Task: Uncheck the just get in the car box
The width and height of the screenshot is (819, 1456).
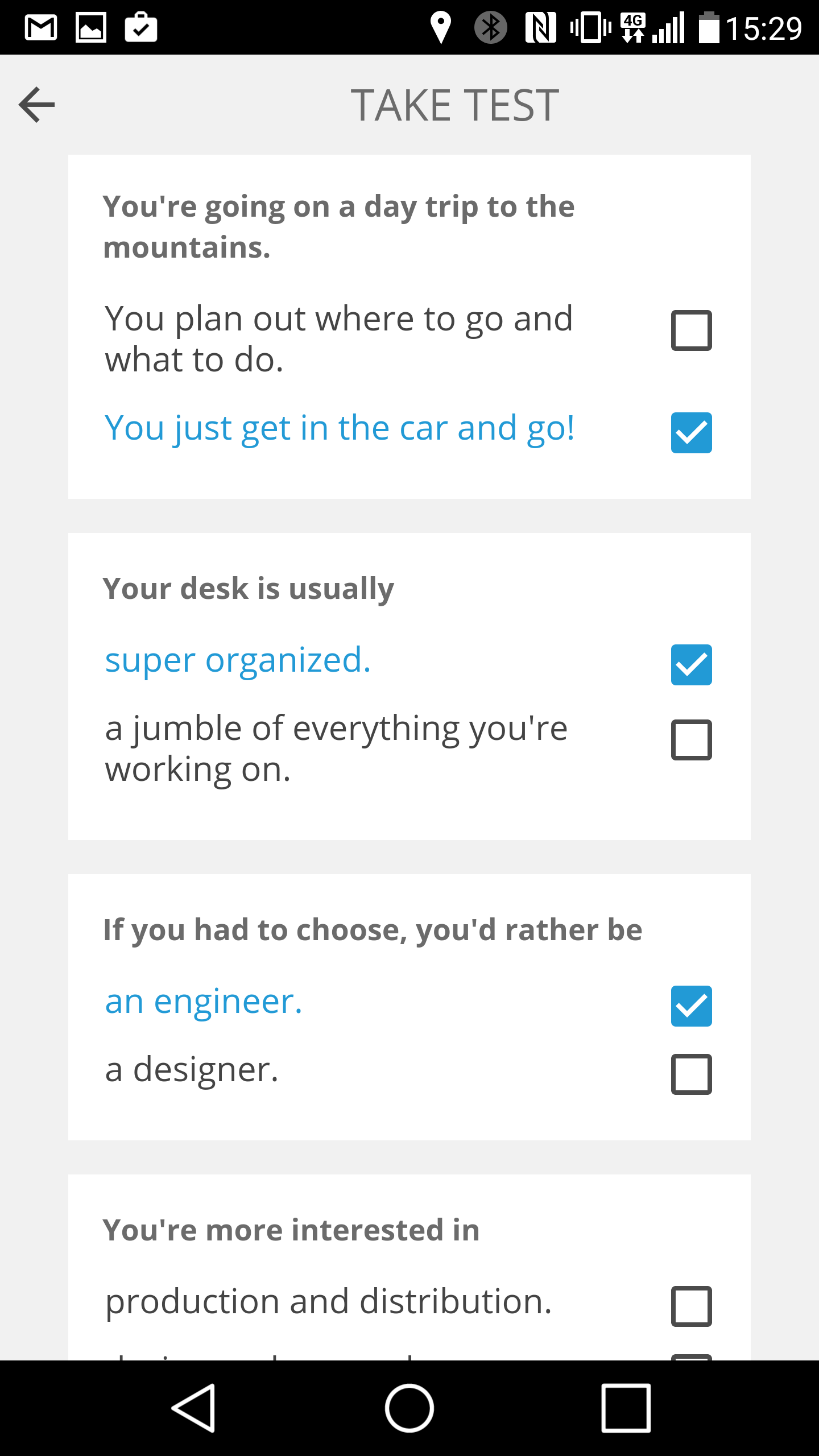Action: 692,433
